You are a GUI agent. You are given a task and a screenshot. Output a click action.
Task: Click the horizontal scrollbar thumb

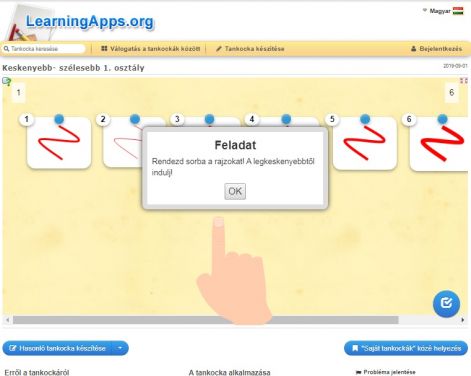coord(205,320)
